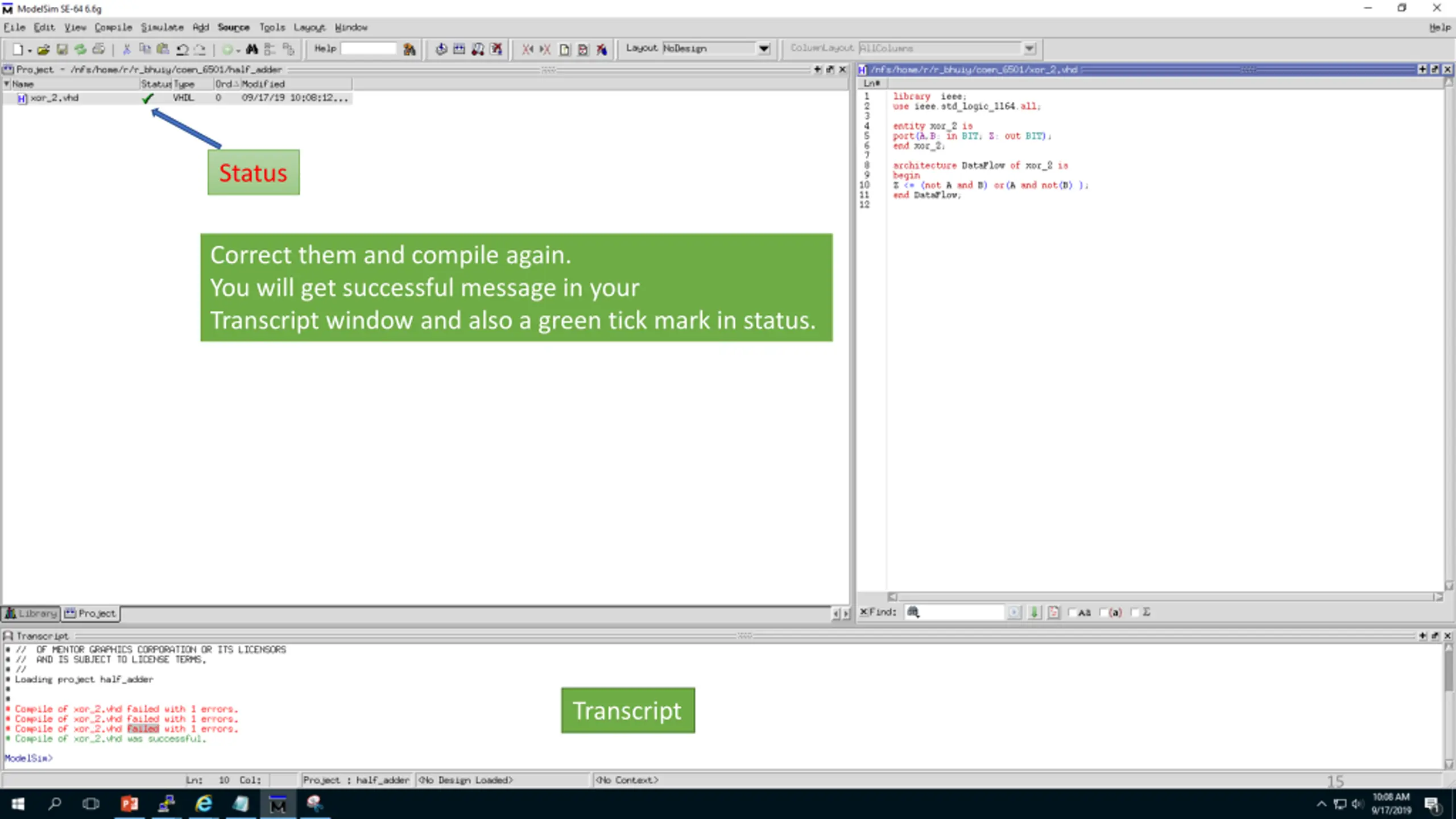Enable the (a) whole-word checkbox in Find bar

1103,613
